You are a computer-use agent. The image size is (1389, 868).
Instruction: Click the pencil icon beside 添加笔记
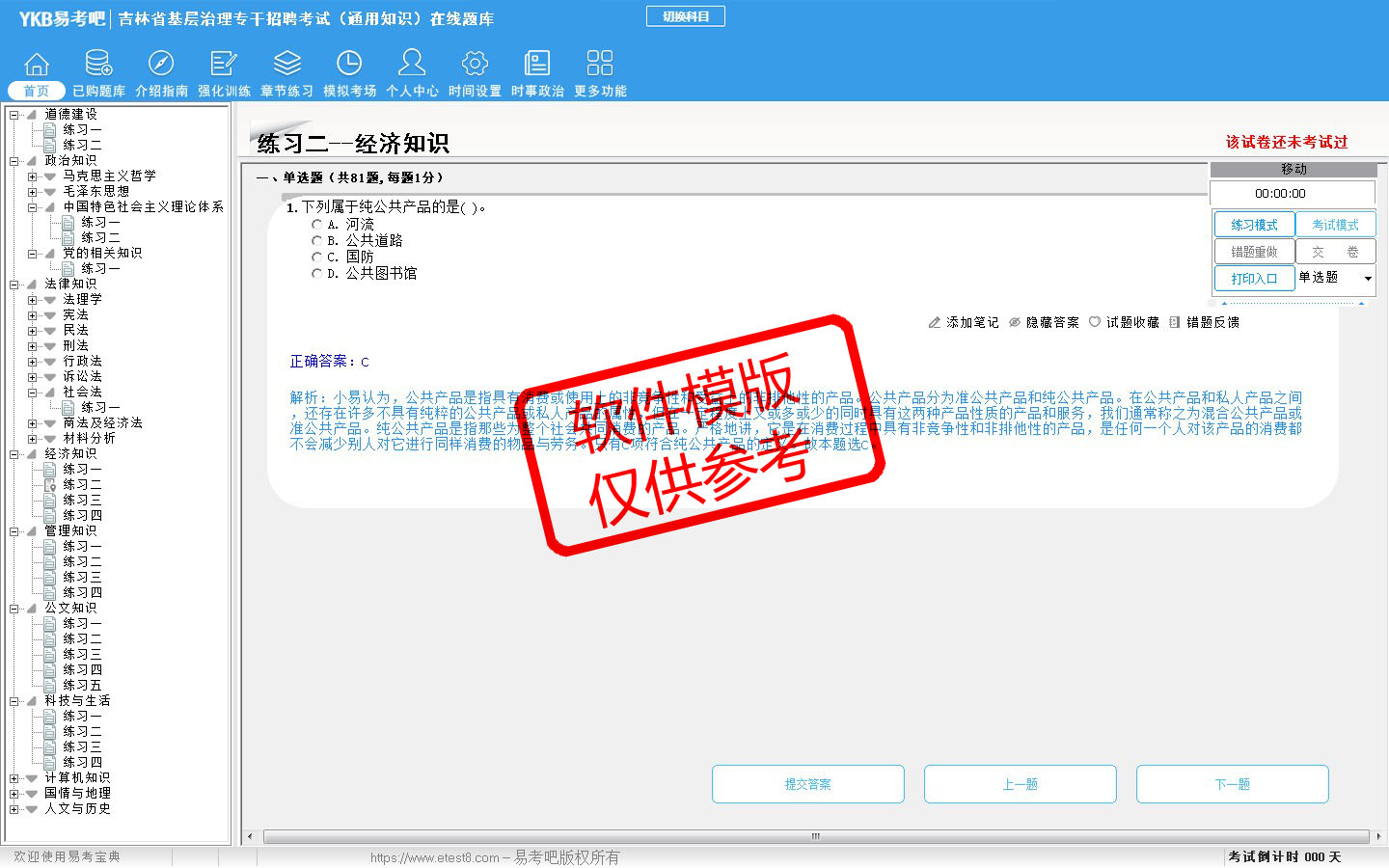tap(934, 322)
